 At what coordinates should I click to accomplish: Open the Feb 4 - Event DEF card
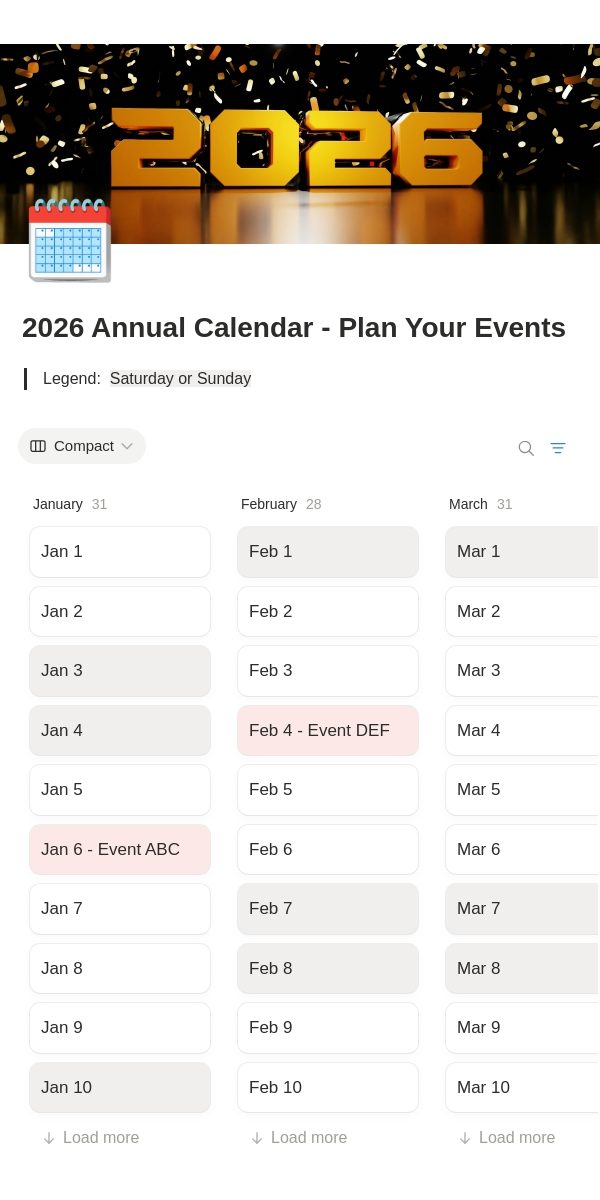pyautogui.click(x=328, y=730)
